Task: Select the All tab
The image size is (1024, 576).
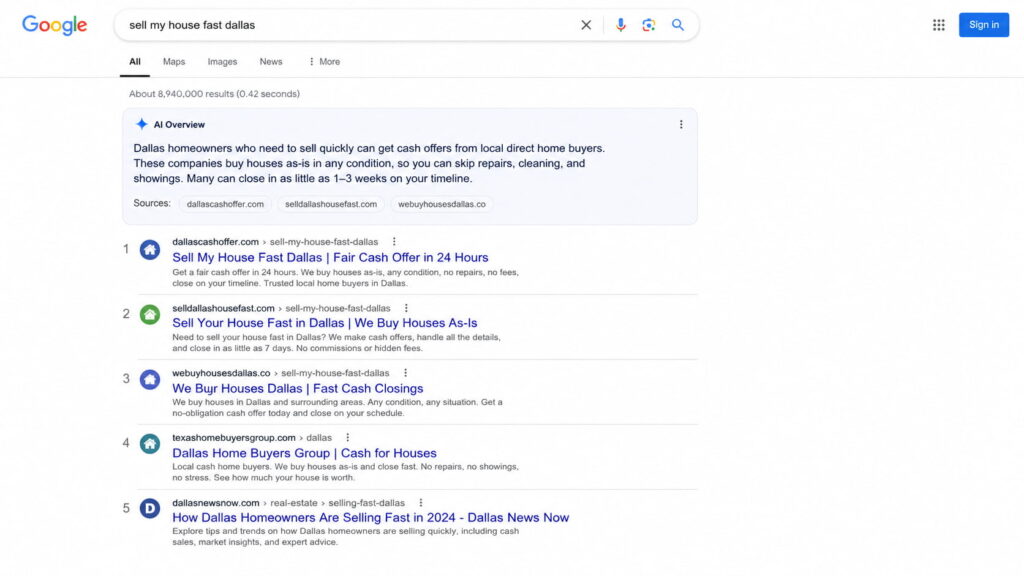Action: click(135, 62)
